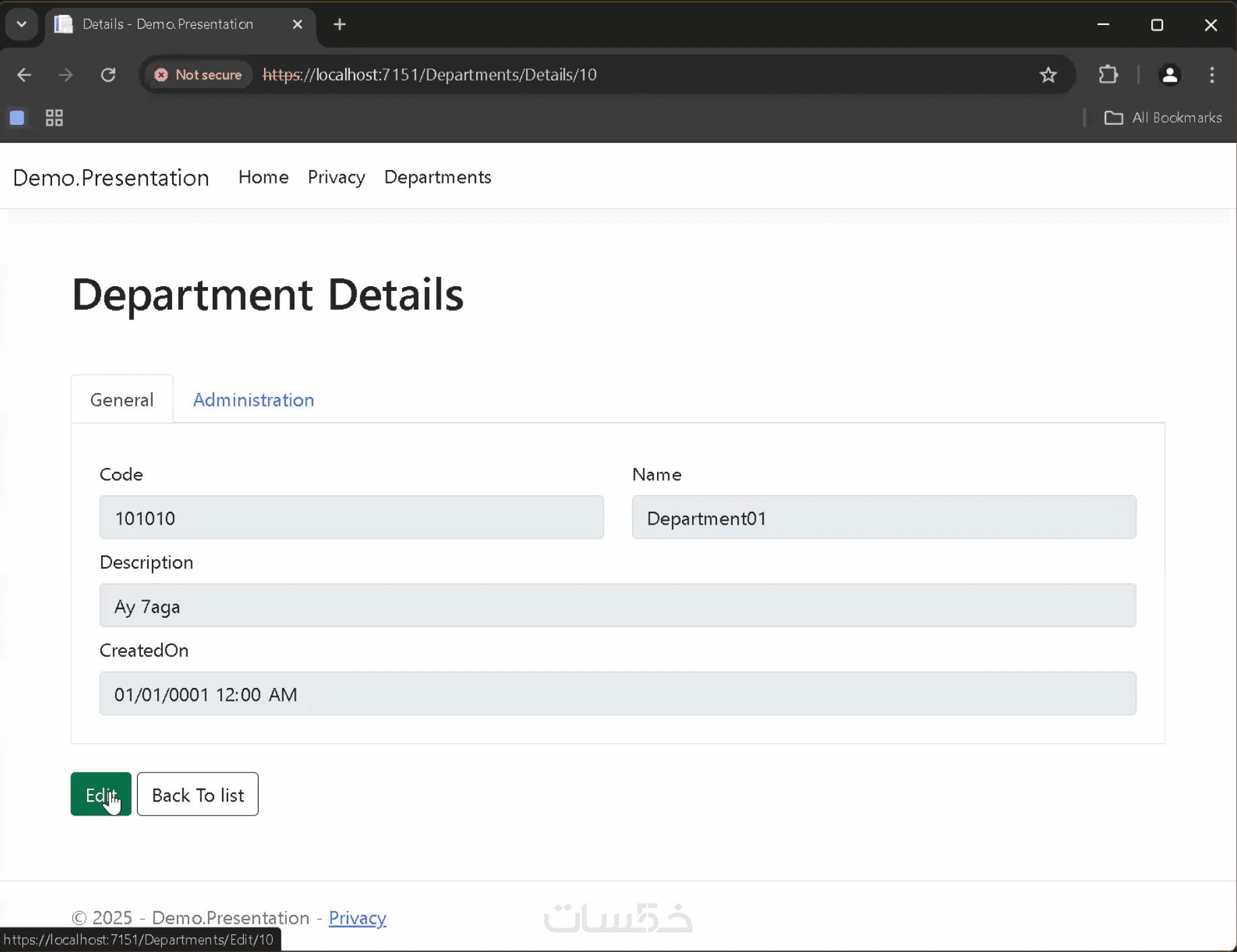
Task: Switch to the Administration tab
Action: pos(253,400)
